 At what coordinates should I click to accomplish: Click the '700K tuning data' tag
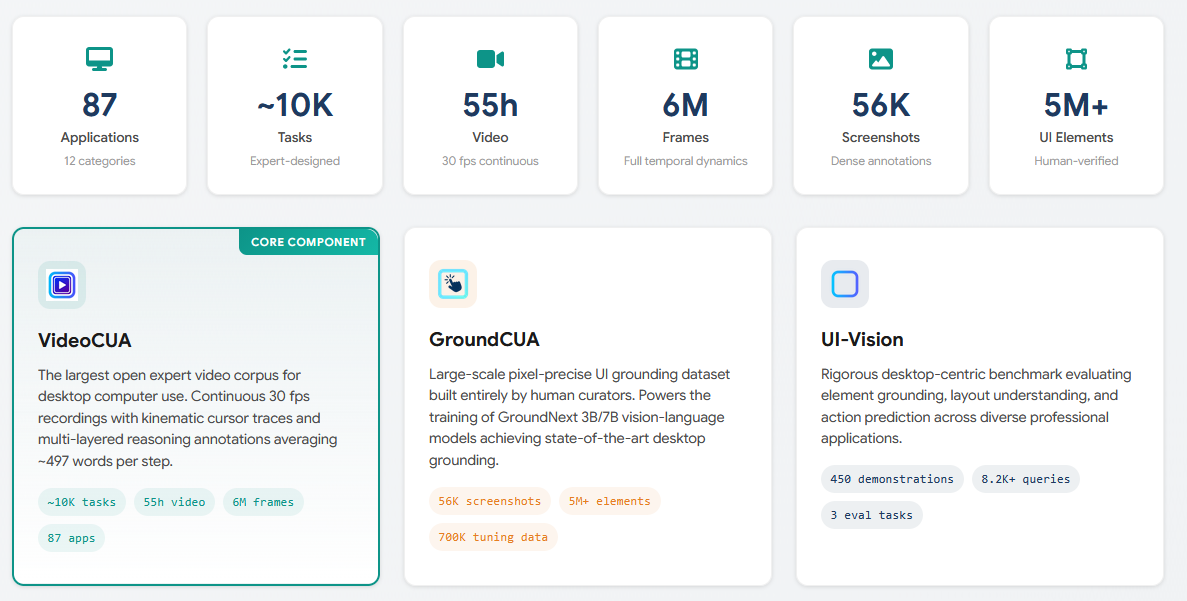(x=493, y=537)
